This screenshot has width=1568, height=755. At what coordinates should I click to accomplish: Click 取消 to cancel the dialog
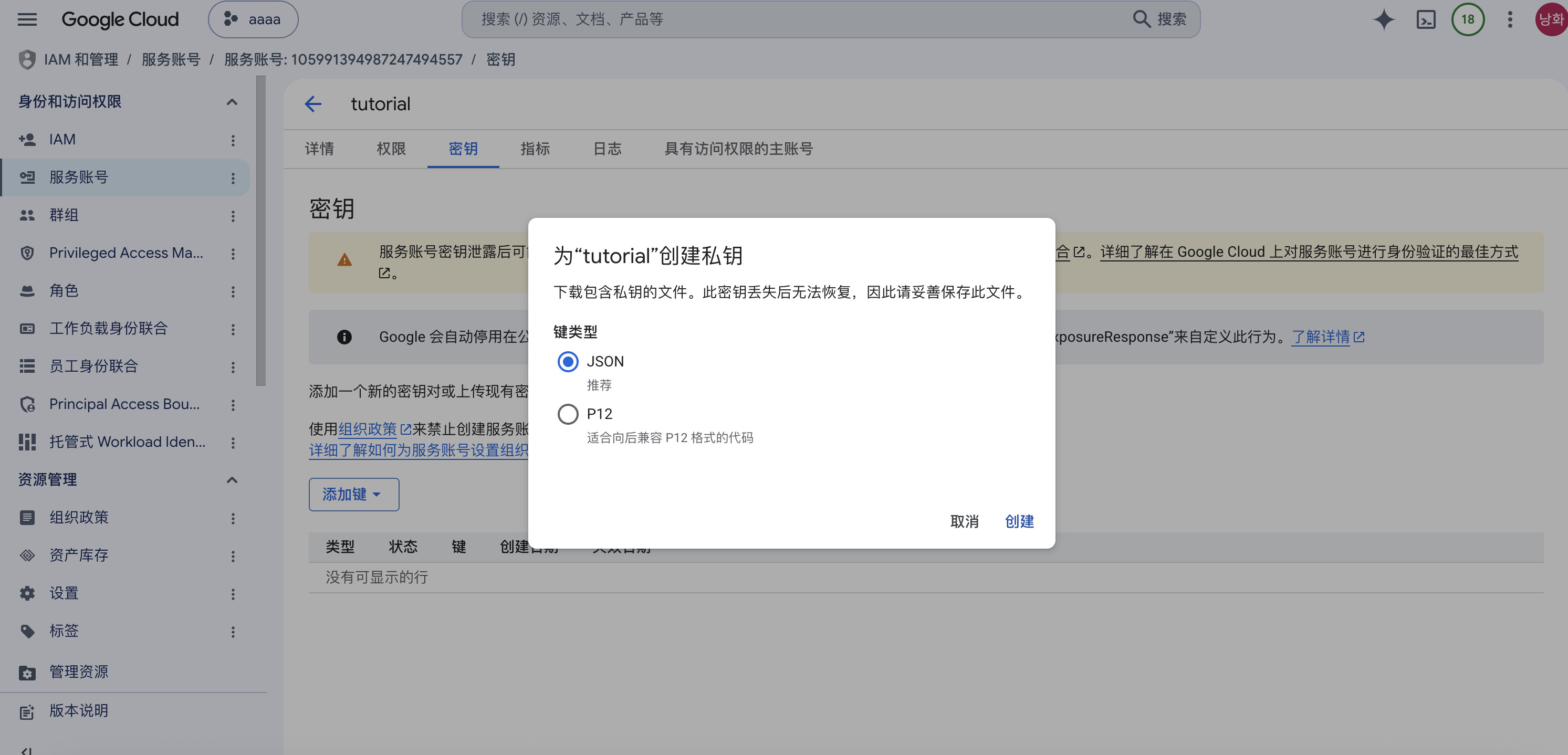click(x=964, y=521)
